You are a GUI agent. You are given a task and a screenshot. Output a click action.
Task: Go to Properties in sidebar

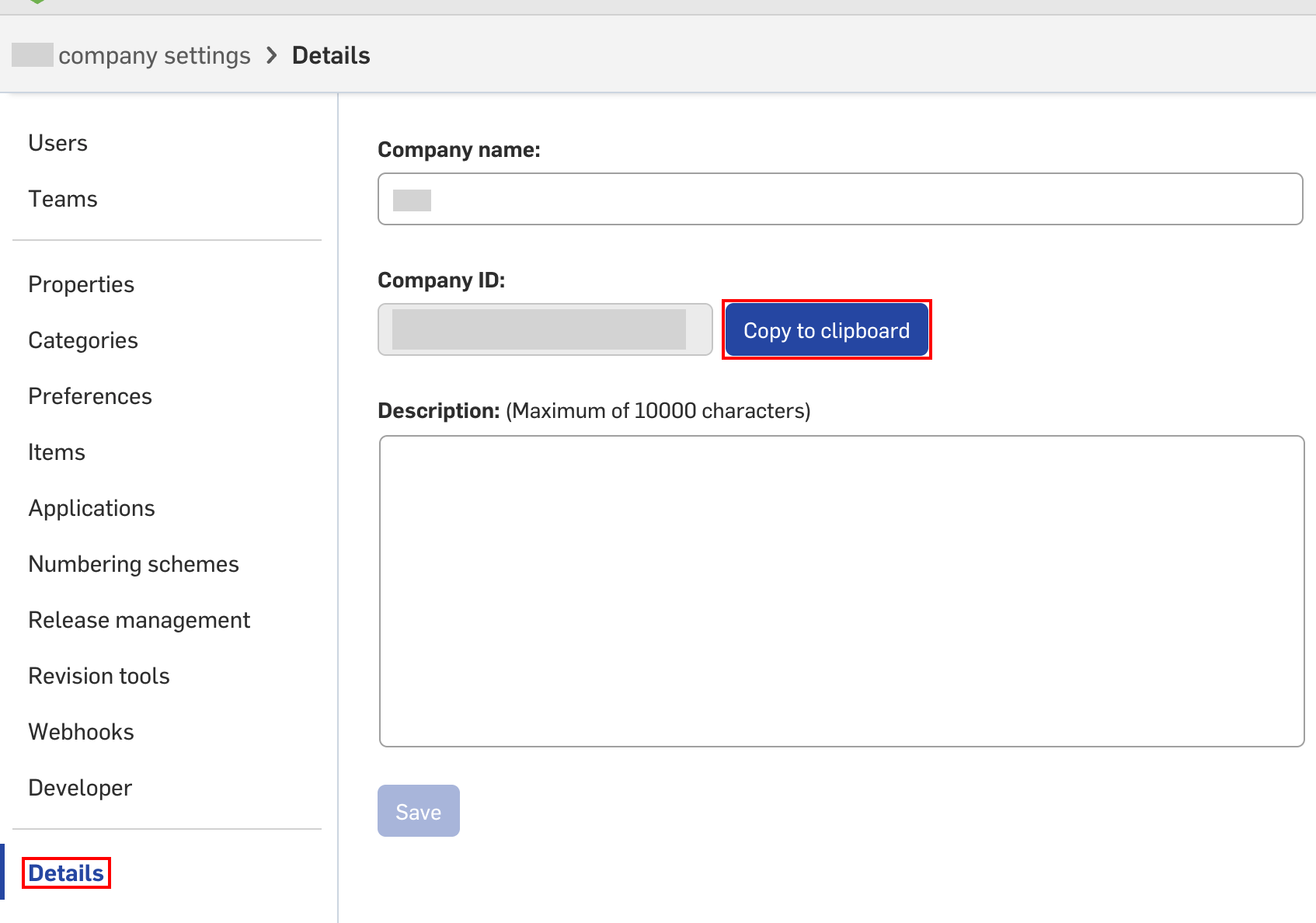pos(81,284)
